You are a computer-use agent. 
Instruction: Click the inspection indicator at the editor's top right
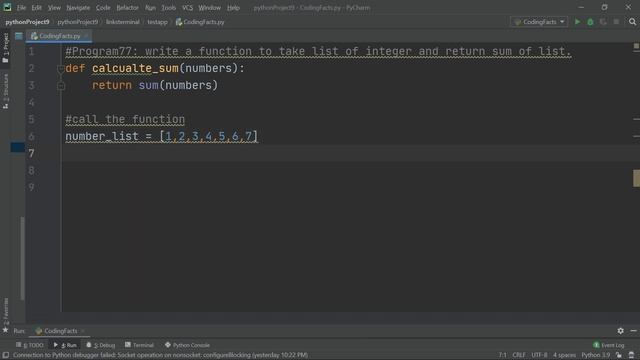(636, 47)
